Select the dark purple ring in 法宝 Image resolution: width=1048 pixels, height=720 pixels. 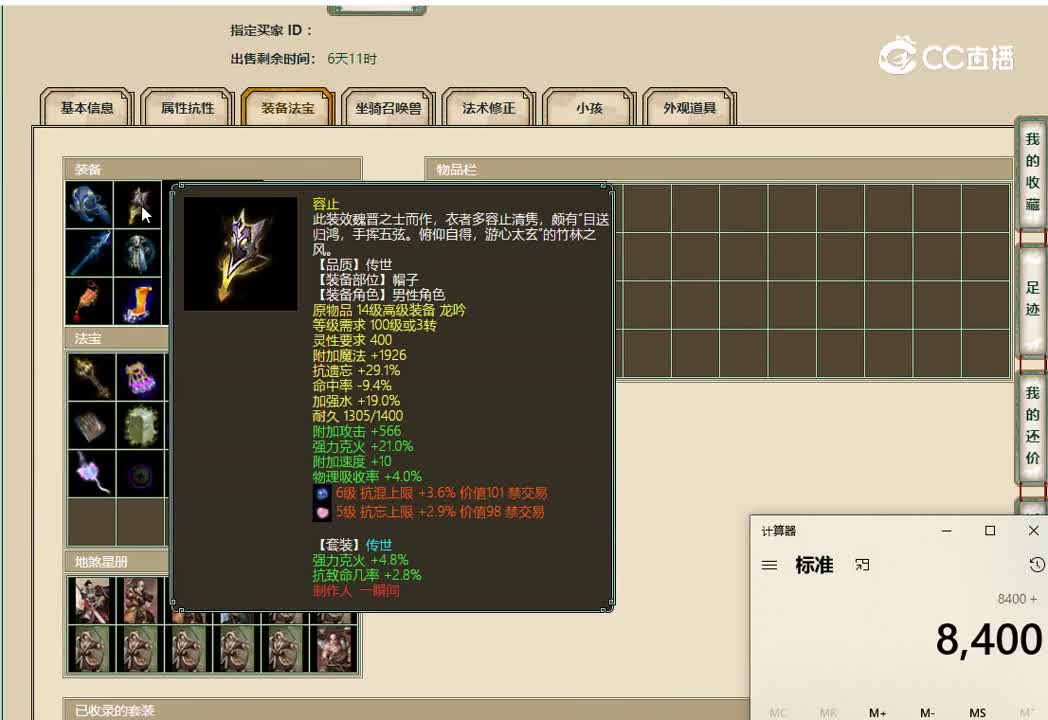(x=140, y=473)
